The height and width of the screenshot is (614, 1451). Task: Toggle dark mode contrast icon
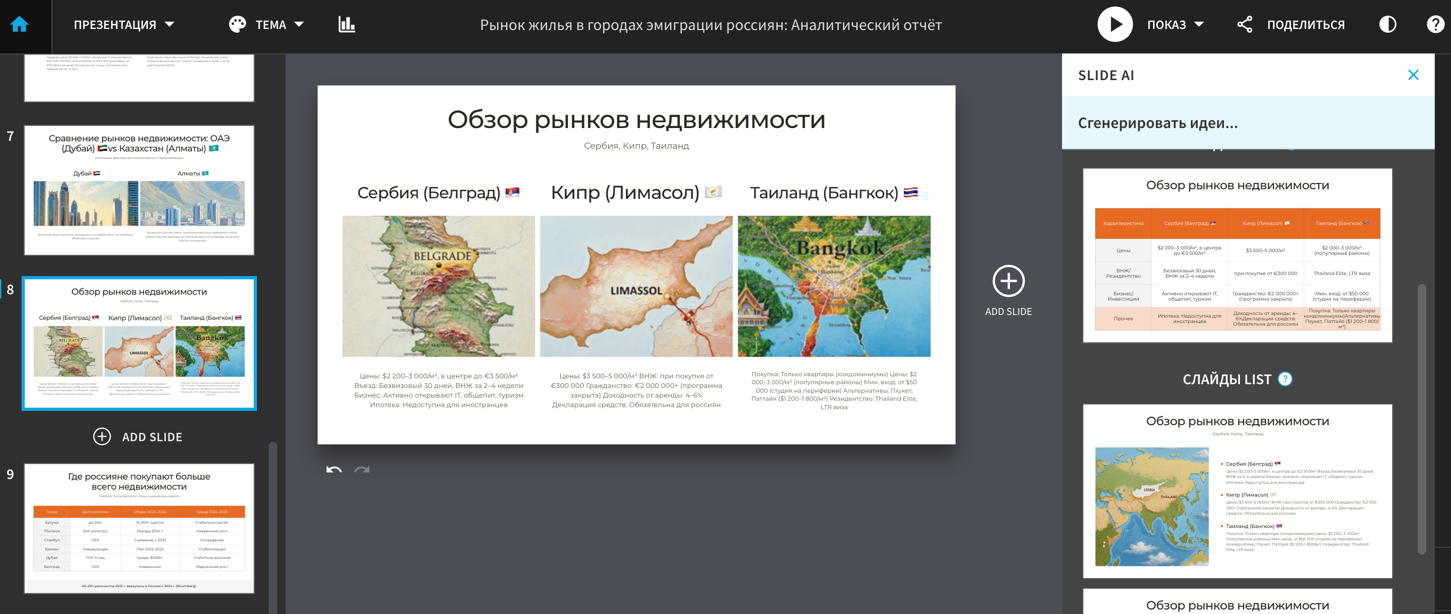pos(1388,25)
